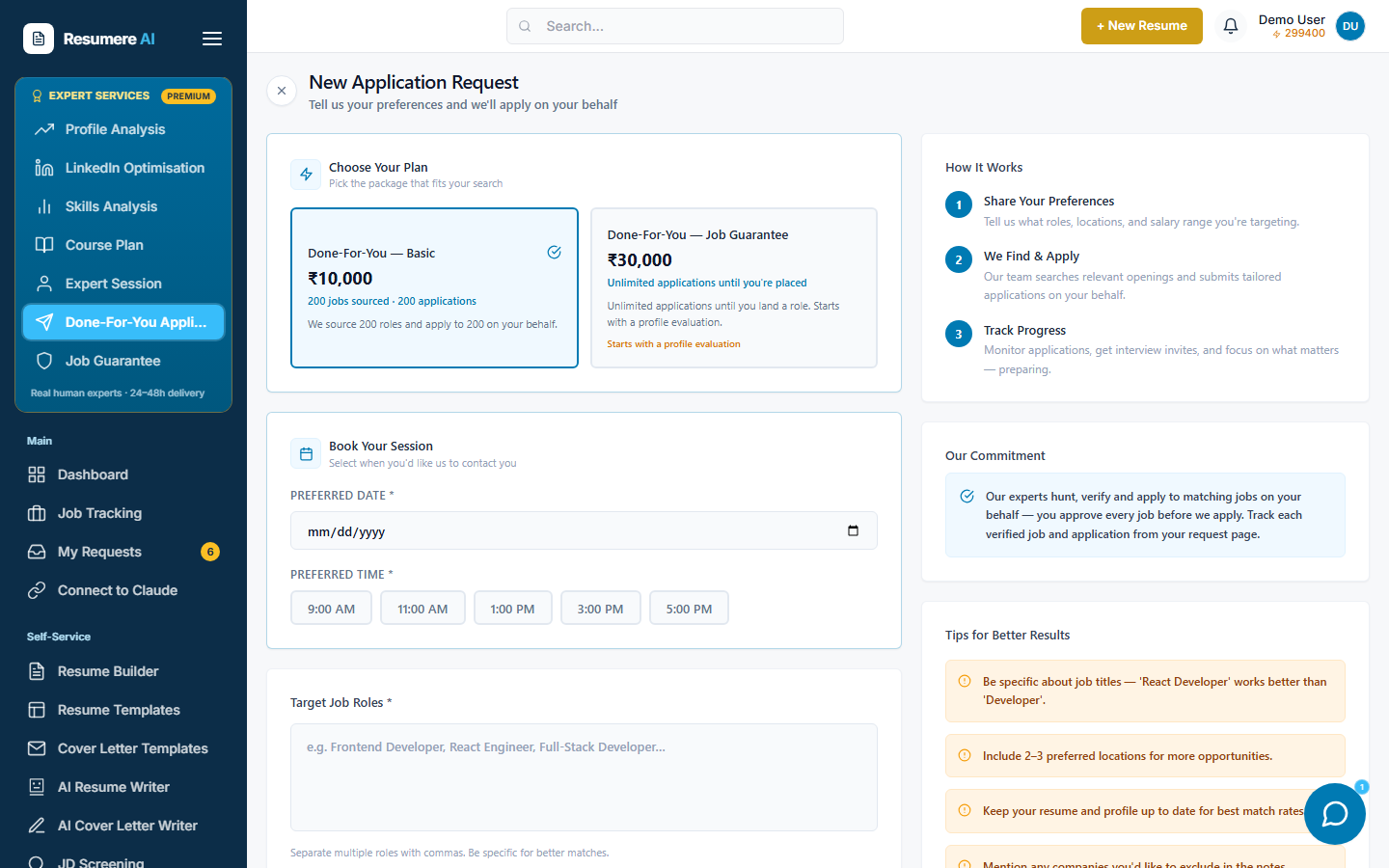
Task: Browse Resume Templates
Action: click(x=123, y=710)
